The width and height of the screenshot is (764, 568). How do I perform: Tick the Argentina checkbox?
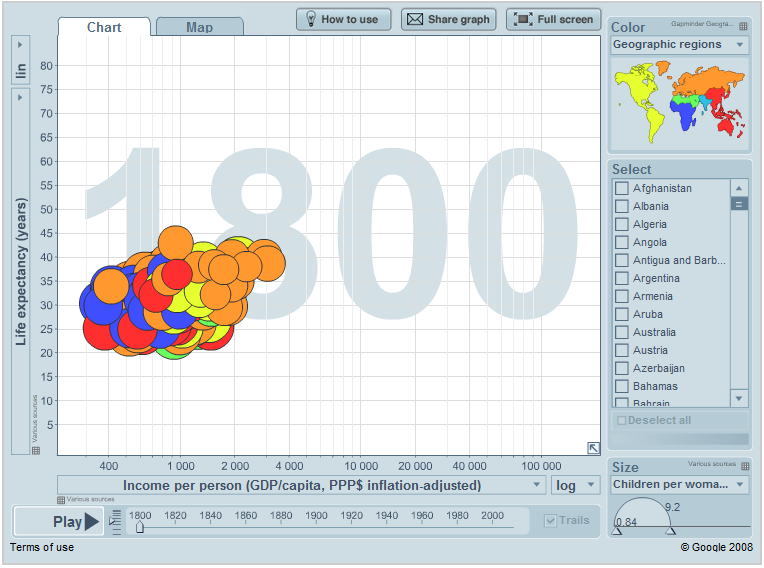pos(622,278)
